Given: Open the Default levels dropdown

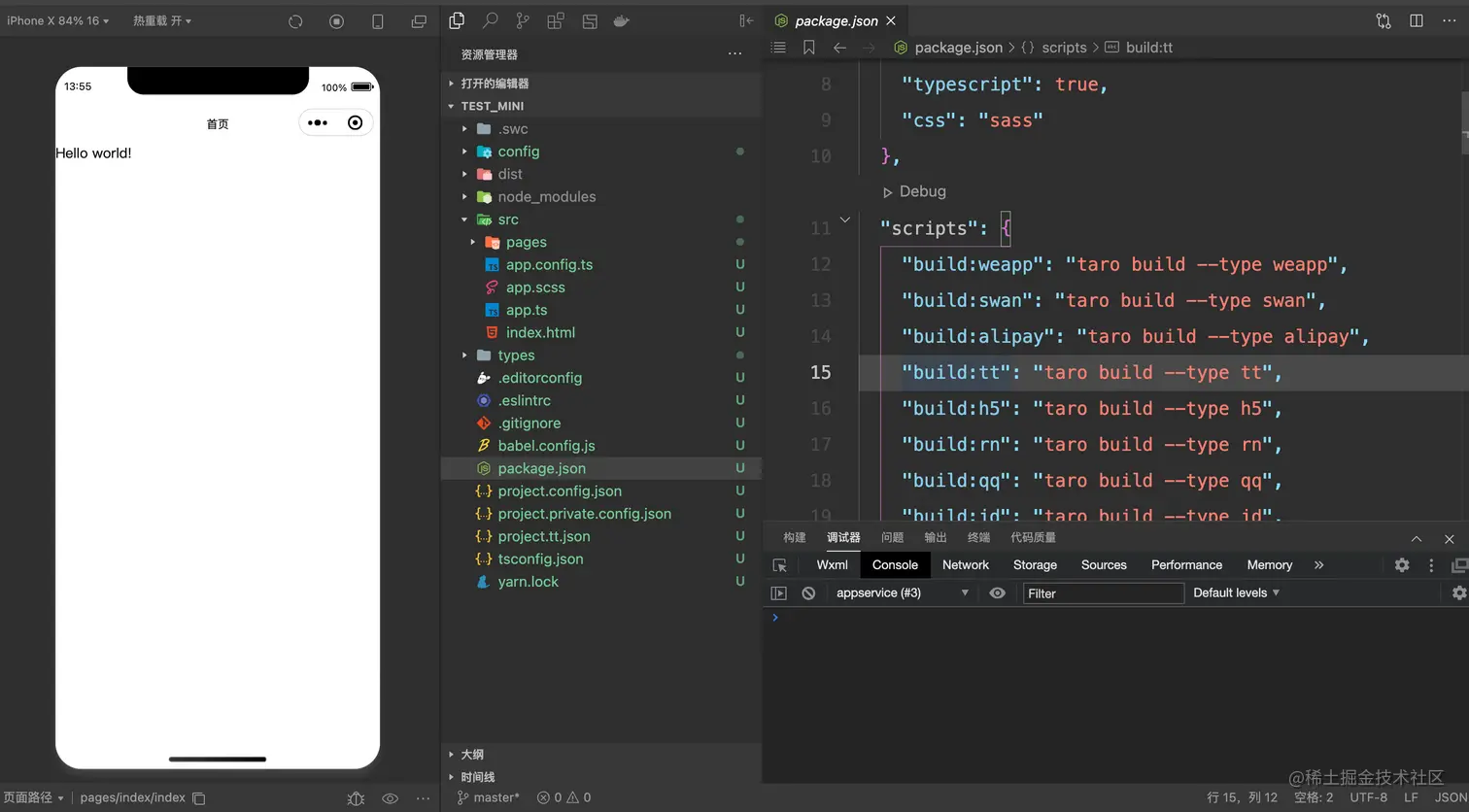Looking at the screenshot, I should (x=1236, y=592).
